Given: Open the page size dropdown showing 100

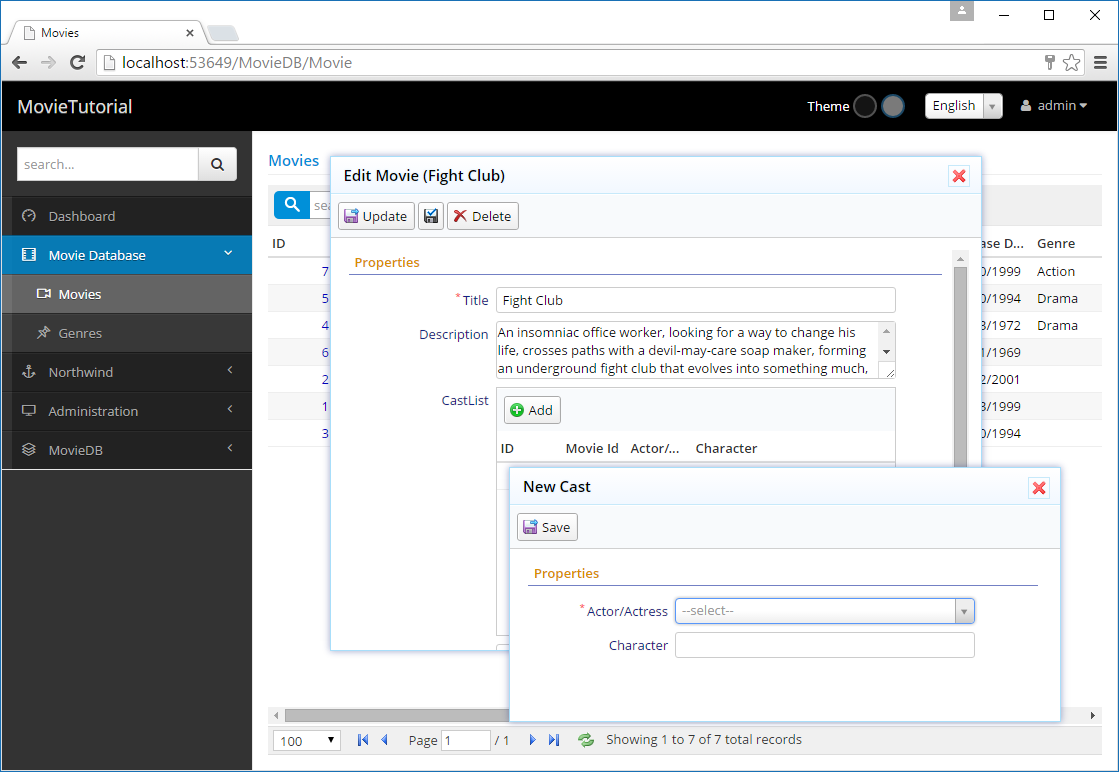Looking at the screenshot, I should [x=306, y=741].
